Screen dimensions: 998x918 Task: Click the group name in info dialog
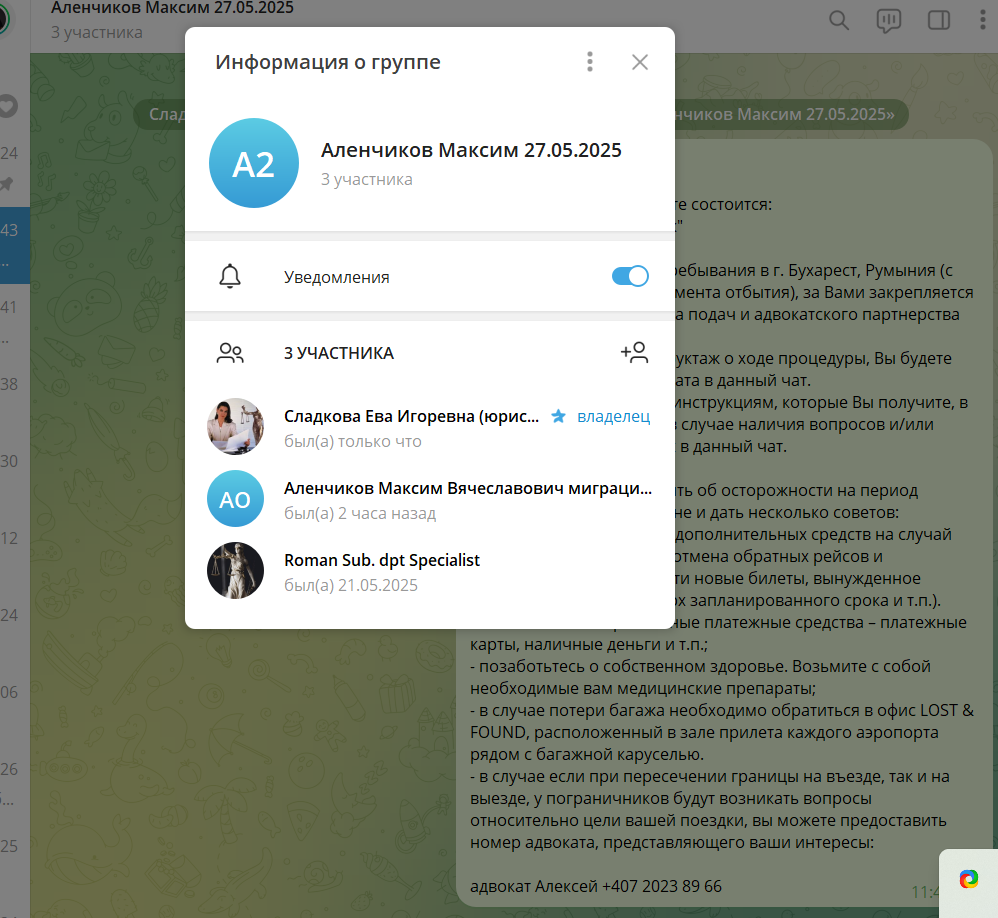point(471,150)
